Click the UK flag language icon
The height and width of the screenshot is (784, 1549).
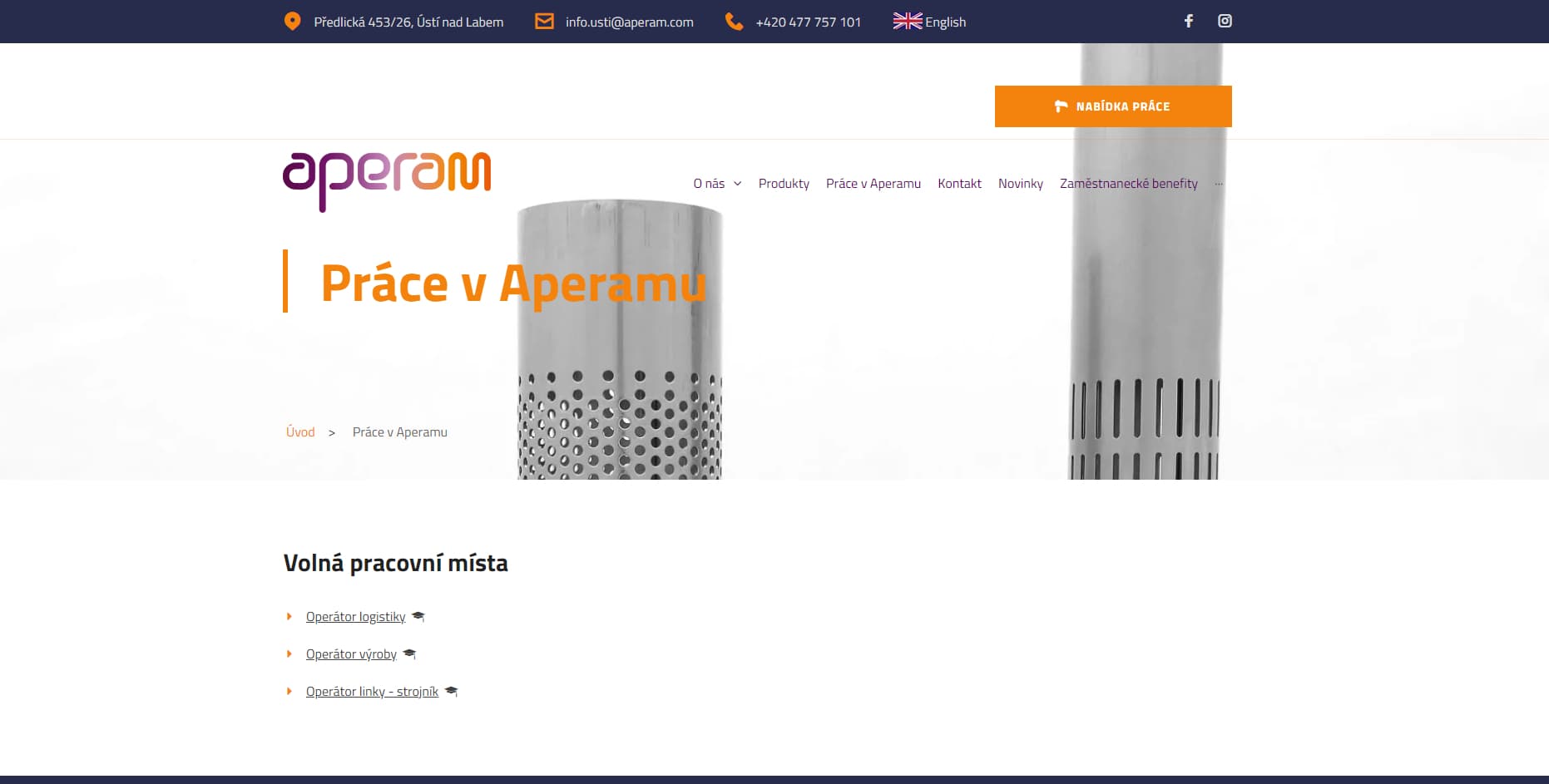[907, 22]
